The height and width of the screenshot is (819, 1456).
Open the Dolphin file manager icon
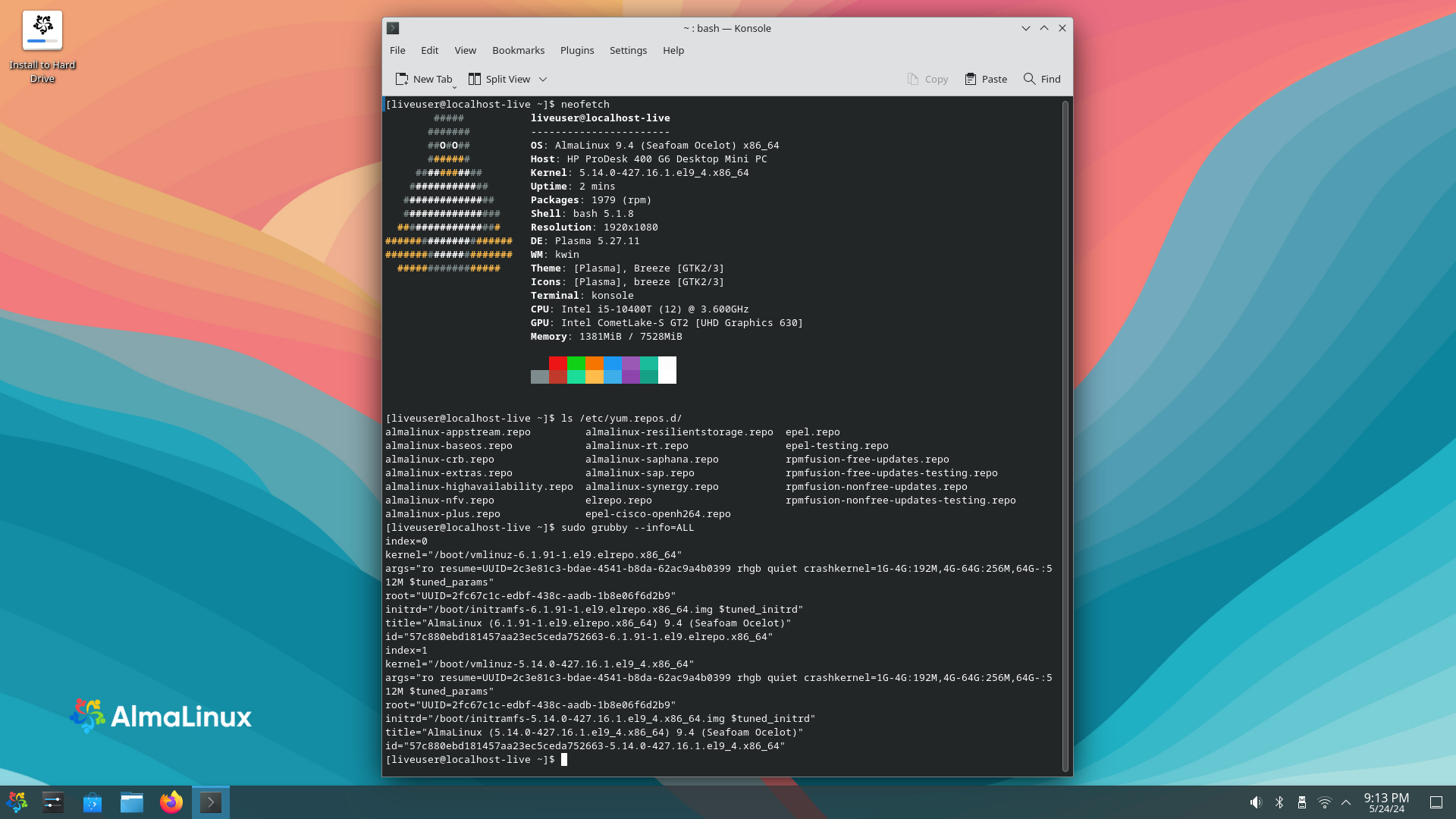click(132, 802)
